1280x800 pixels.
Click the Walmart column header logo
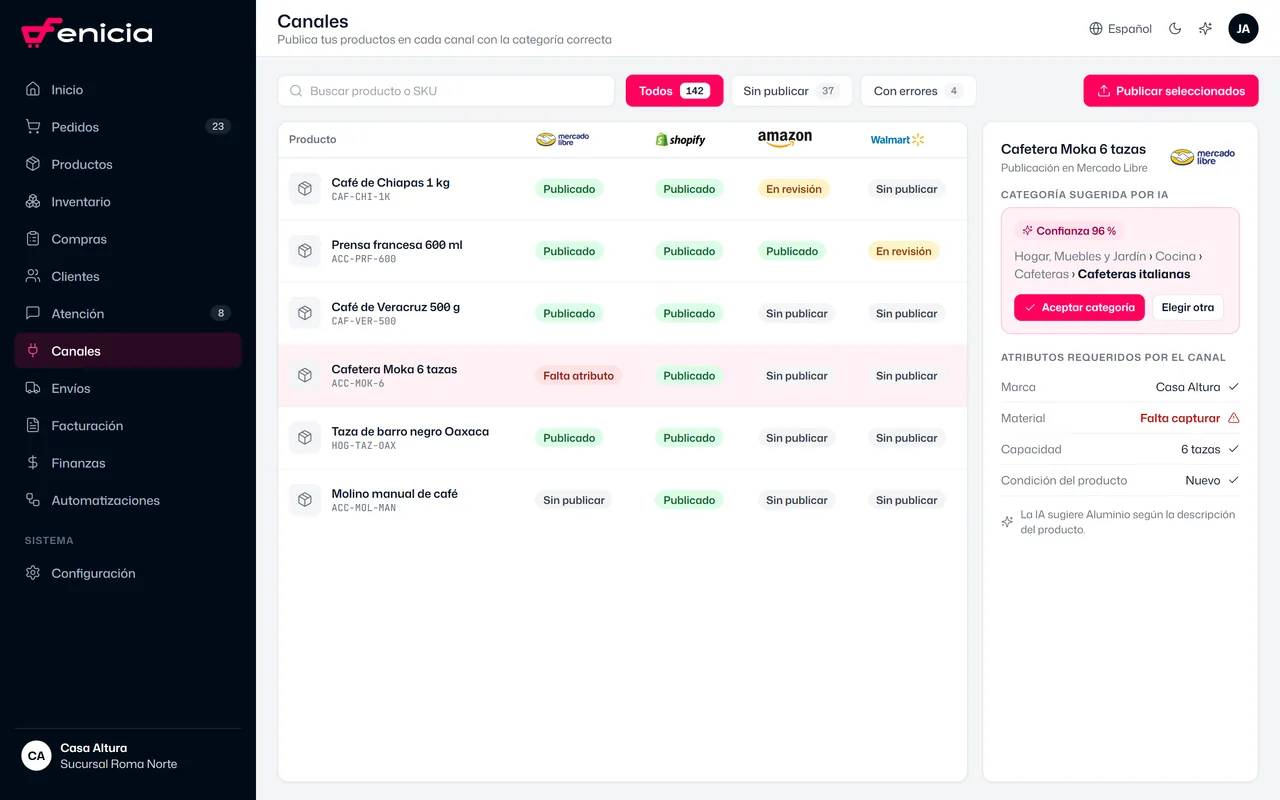click(897, 140)
